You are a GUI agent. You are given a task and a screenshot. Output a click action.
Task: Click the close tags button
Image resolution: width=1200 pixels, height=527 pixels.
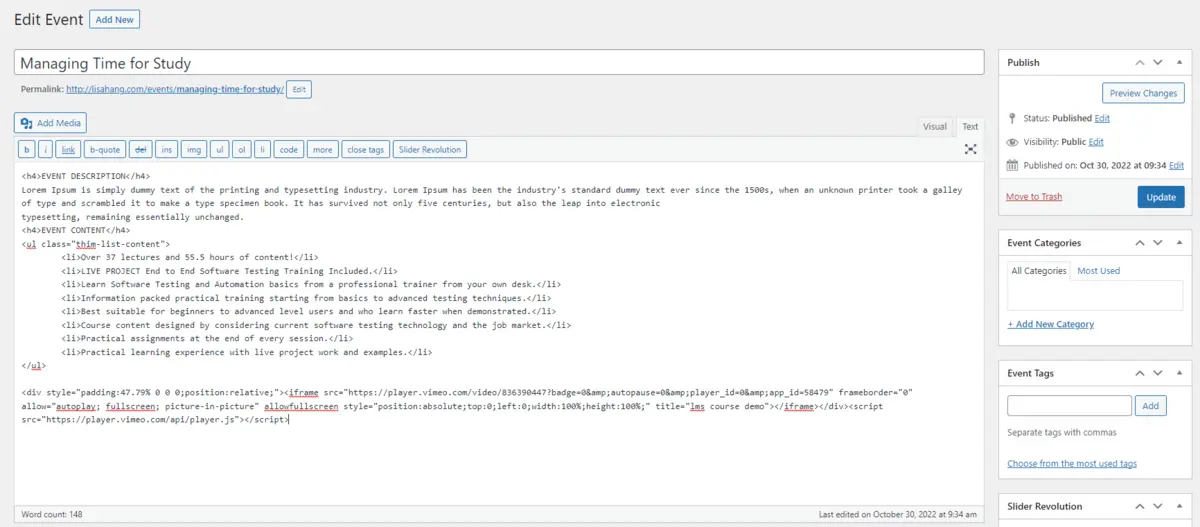[x=365, y=149]
